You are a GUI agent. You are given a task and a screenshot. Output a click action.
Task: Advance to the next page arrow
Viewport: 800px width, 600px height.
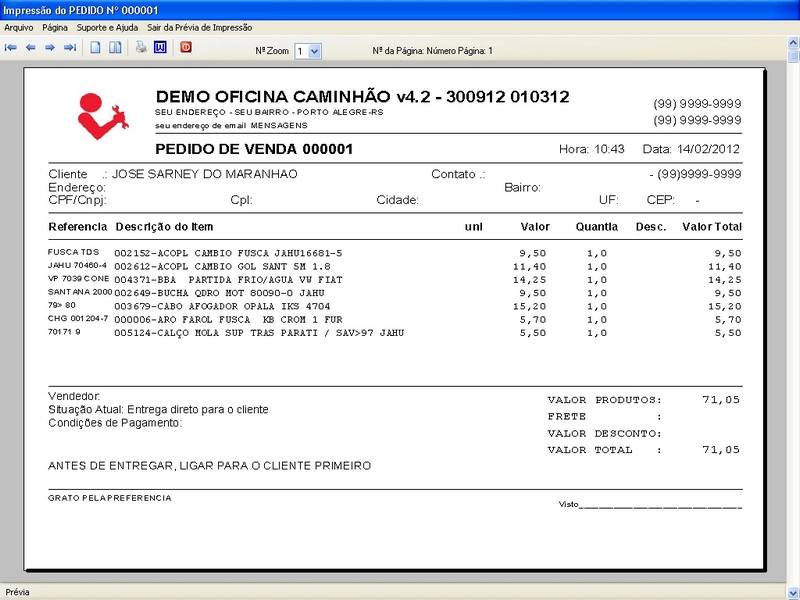click(50, 47)
